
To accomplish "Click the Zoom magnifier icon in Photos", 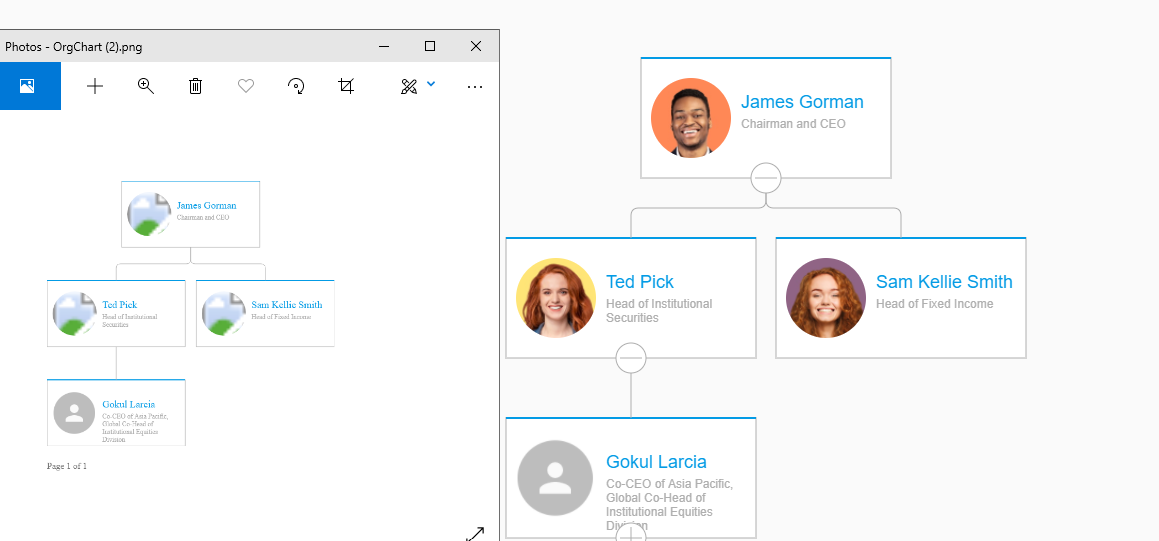I will tap(146, 86).
